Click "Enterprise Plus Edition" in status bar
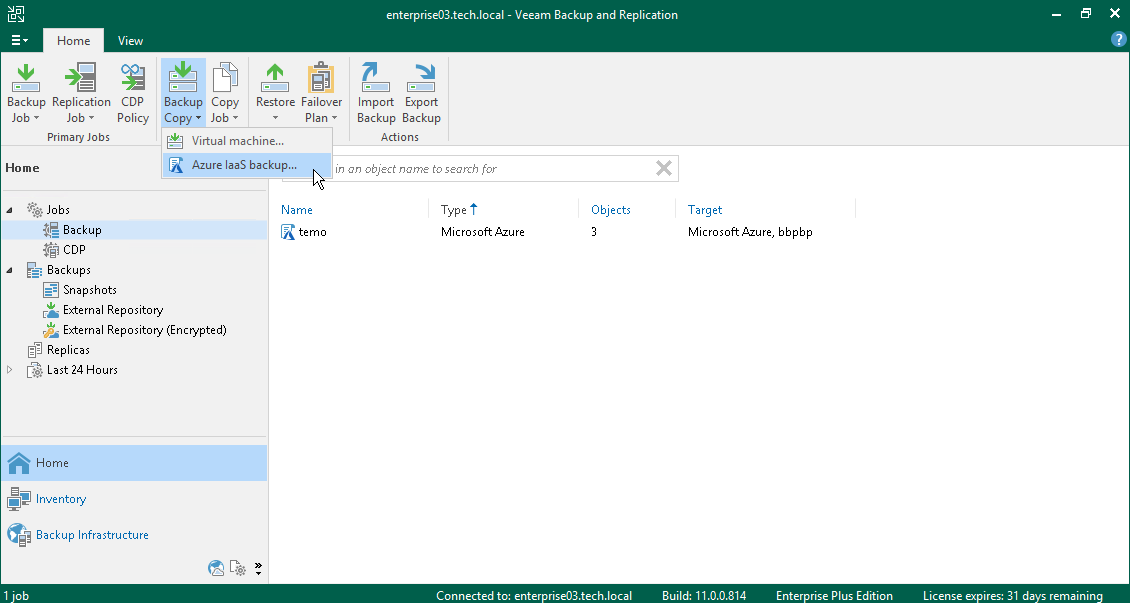Image resolution: width=1130 pixels, height=603 pixels. point(835,596)
